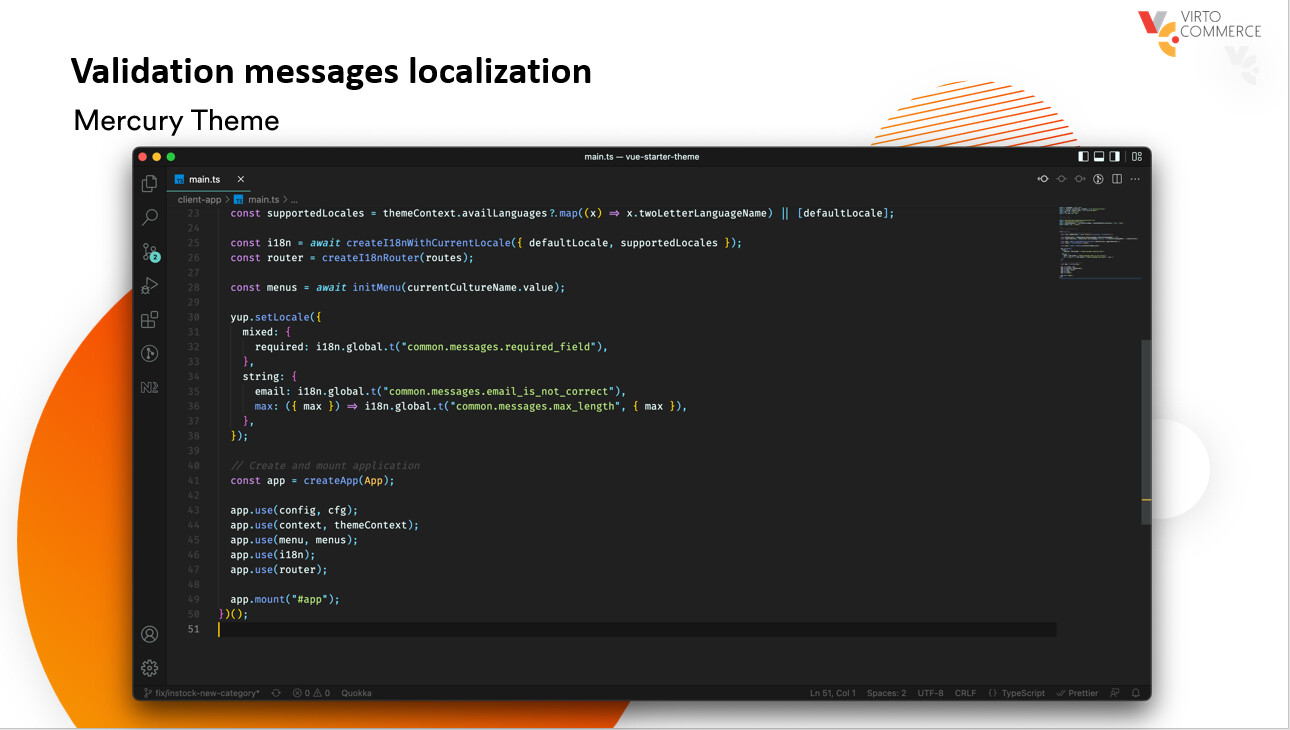Click the circular run icon in editor toolbar
The image size is (1290, 730).
tap(1098, 179)
